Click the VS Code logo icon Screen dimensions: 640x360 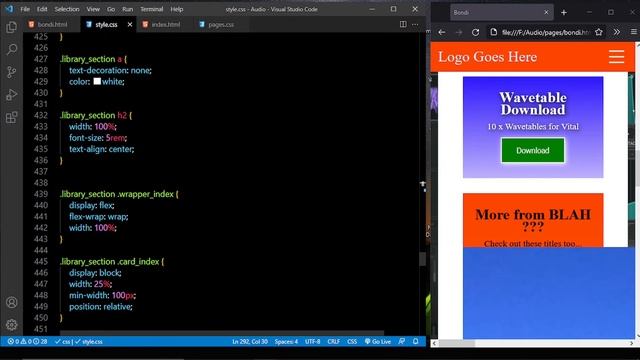9,9
